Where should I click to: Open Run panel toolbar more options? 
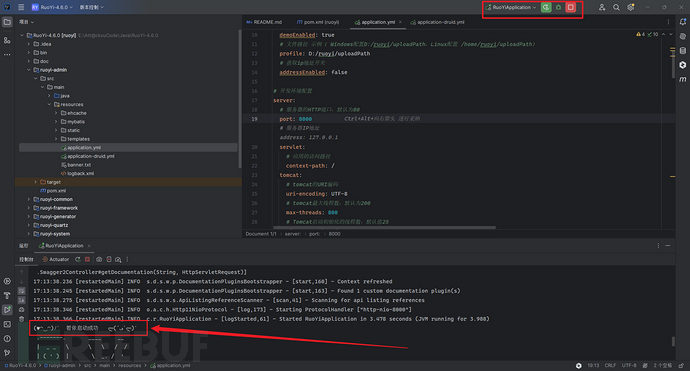(x=127, y=259)
